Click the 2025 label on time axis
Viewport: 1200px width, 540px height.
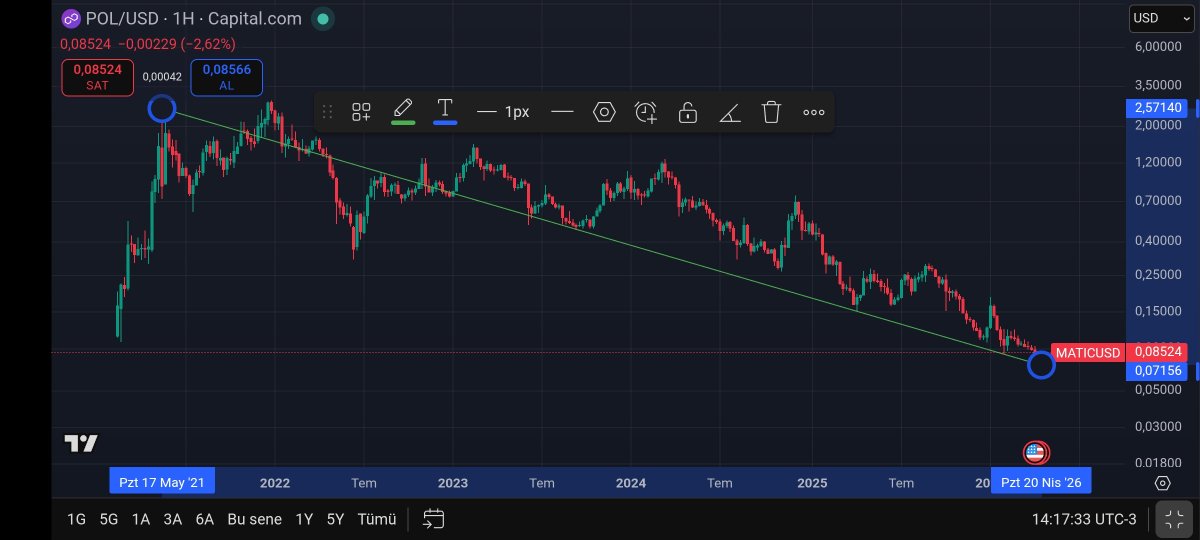(812, 483)
